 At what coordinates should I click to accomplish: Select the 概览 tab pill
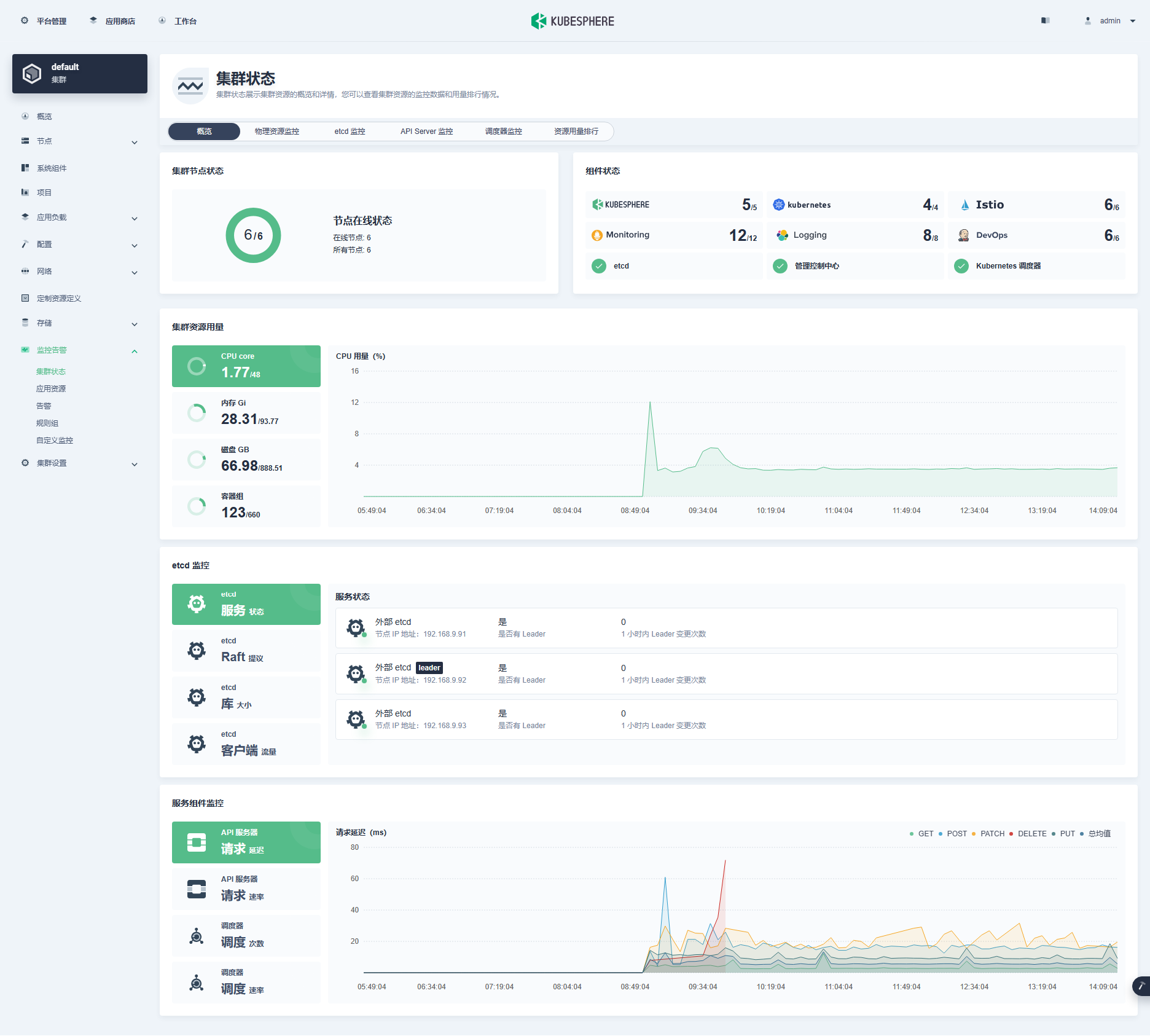tap(204, 131)
